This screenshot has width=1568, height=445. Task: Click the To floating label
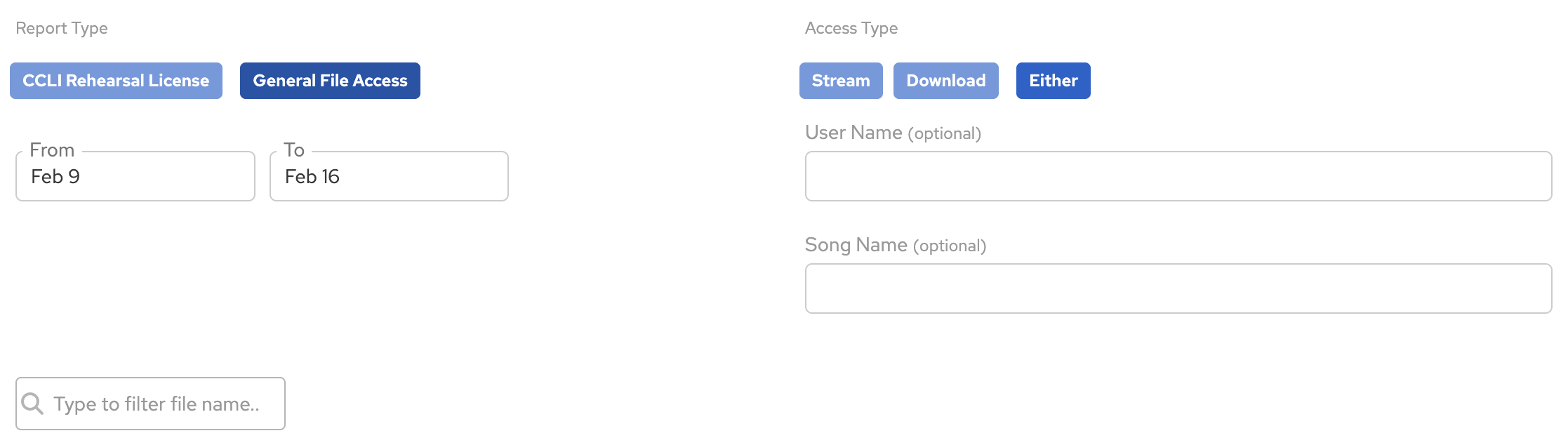coord(294,150)
